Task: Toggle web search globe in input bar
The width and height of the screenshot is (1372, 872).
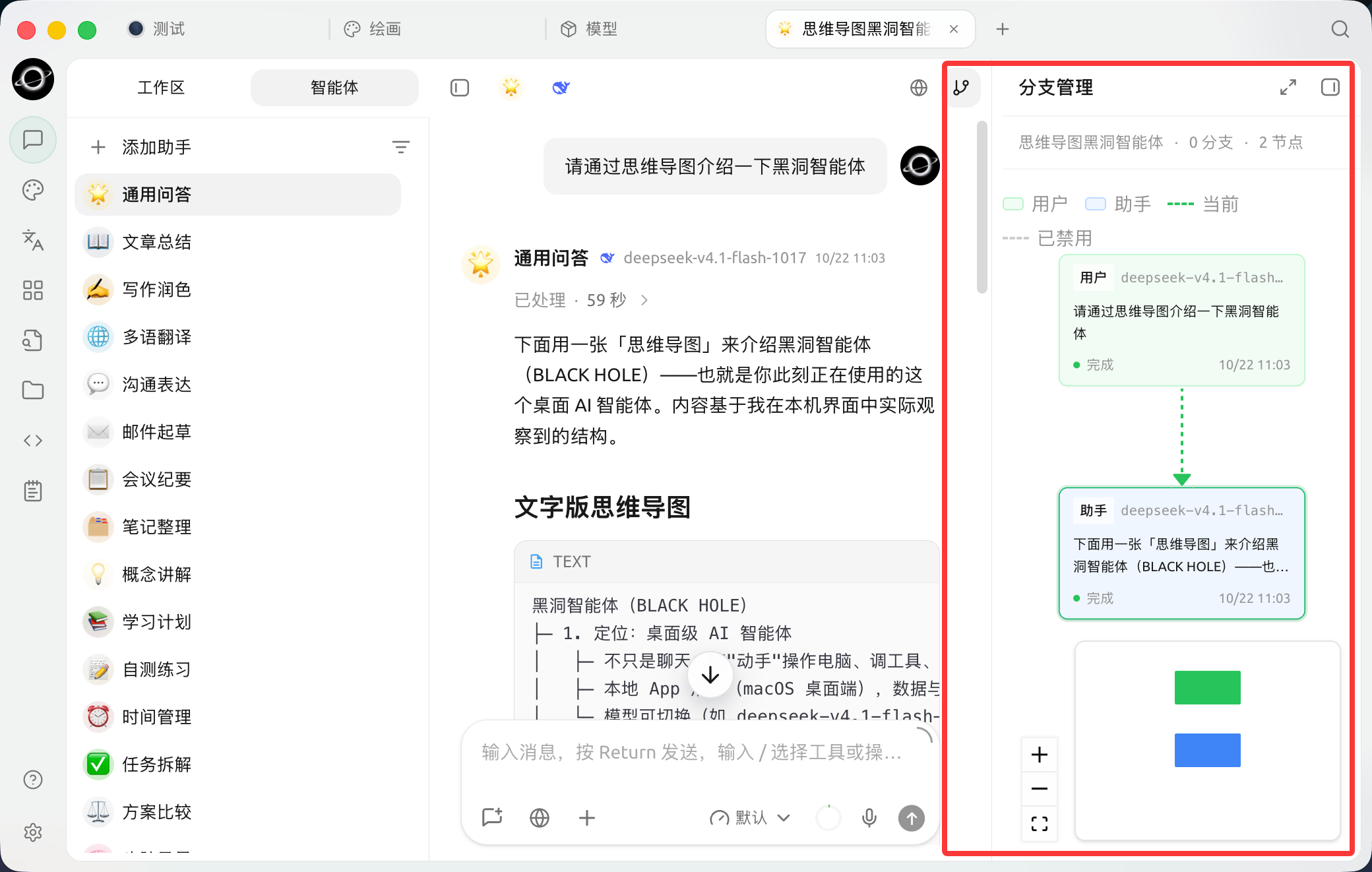Action: [x=540, y=818]
